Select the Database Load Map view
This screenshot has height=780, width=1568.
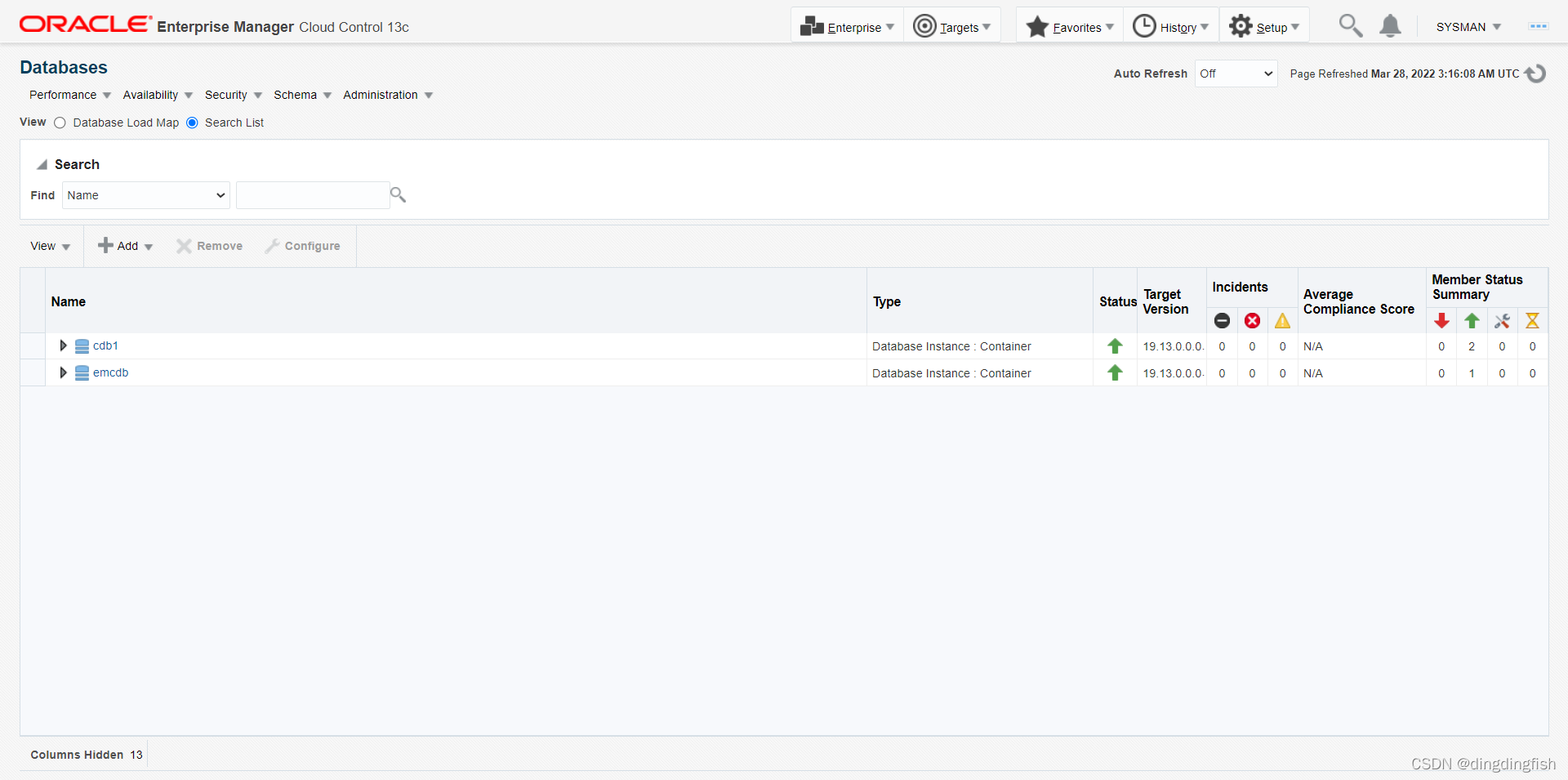60,123
